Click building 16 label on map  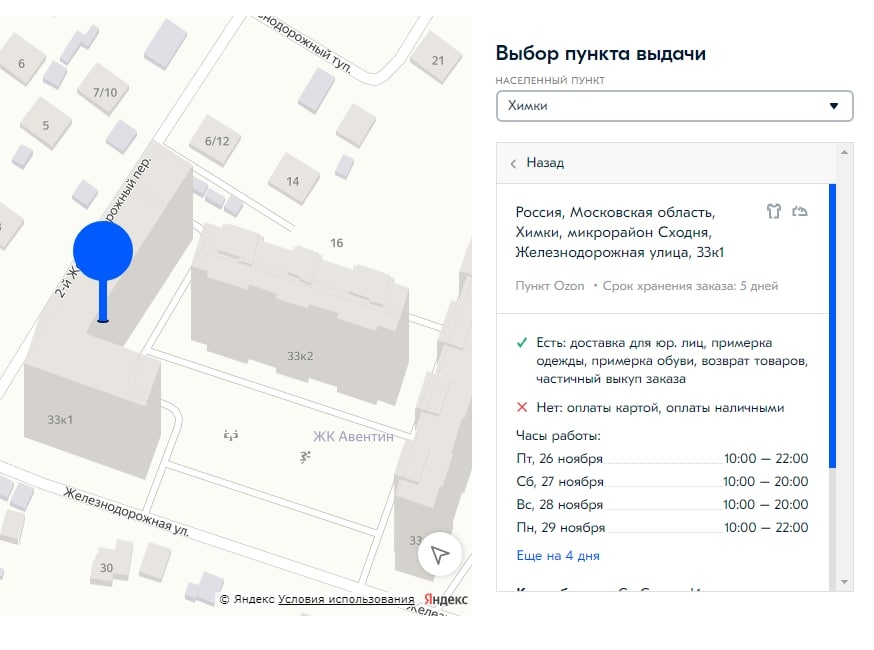[337, 243]
